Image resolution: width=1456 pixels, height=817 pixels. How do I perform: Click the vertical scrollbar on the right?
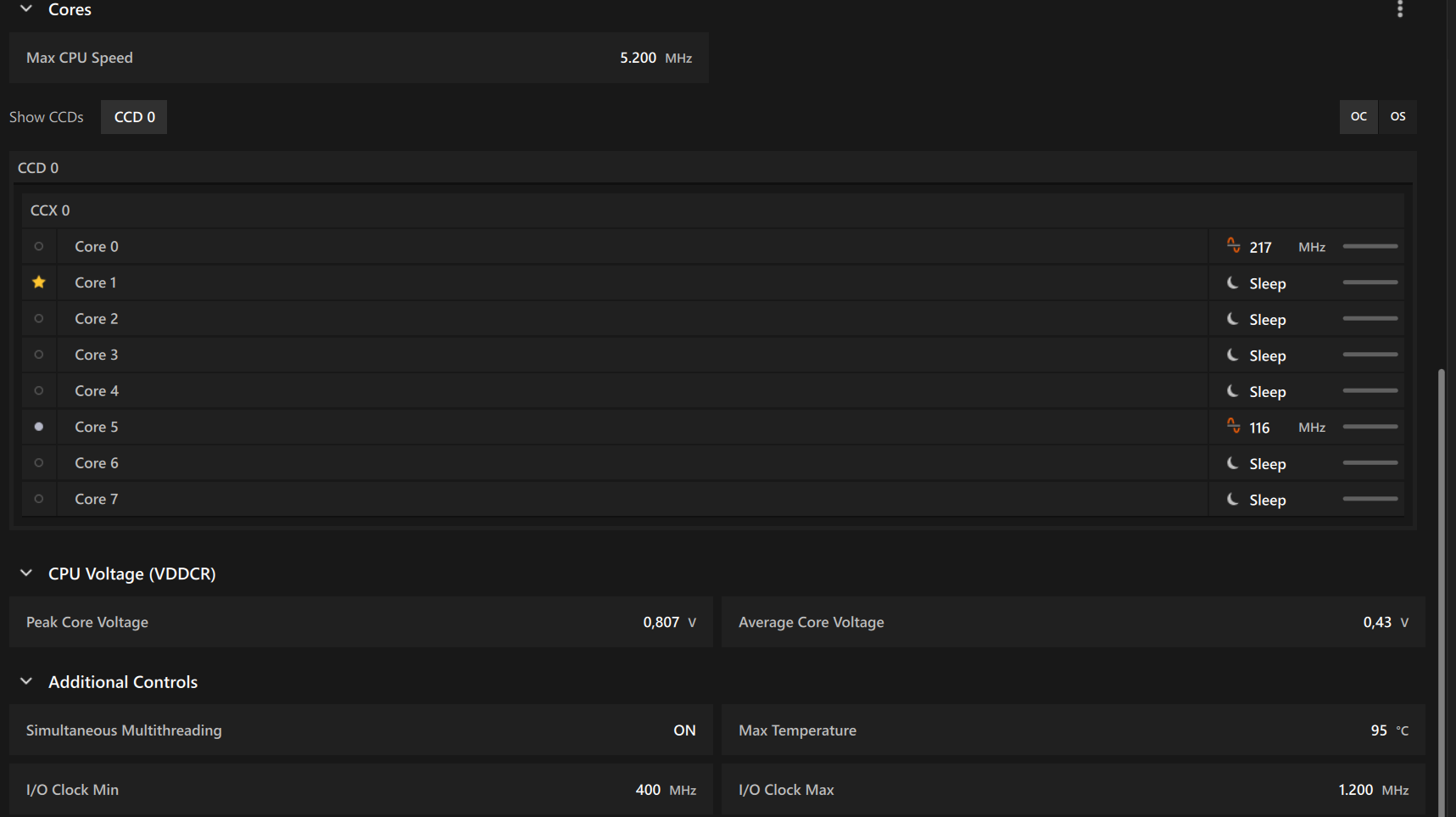[x=1441, y=591]
